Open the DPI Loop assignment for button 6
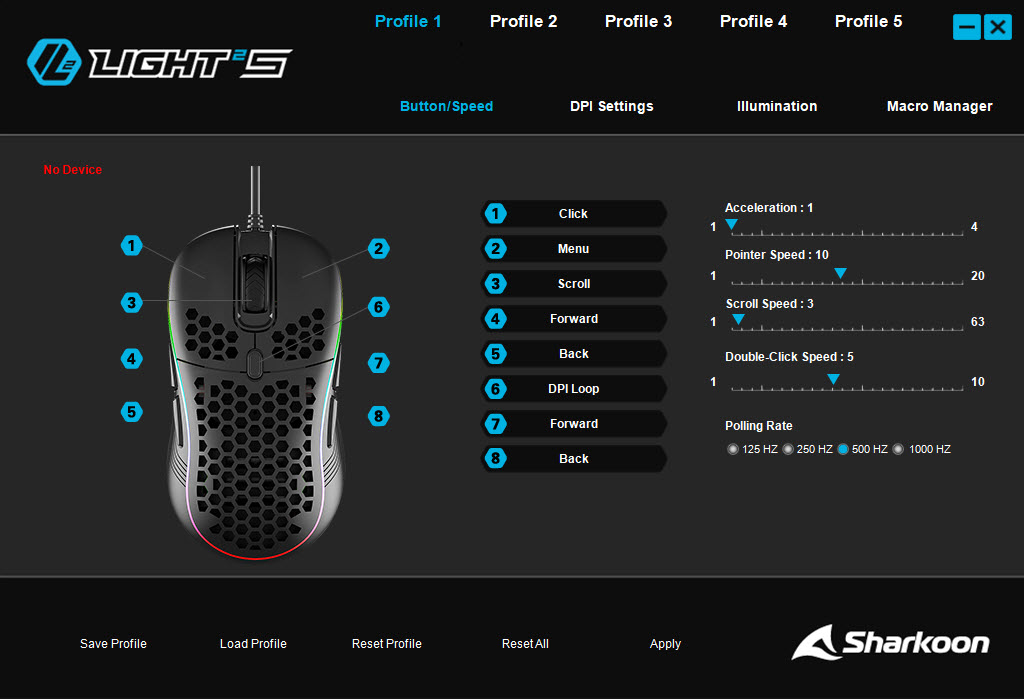This screenshot has height=699, width=1024. click(x=574, y=389)
